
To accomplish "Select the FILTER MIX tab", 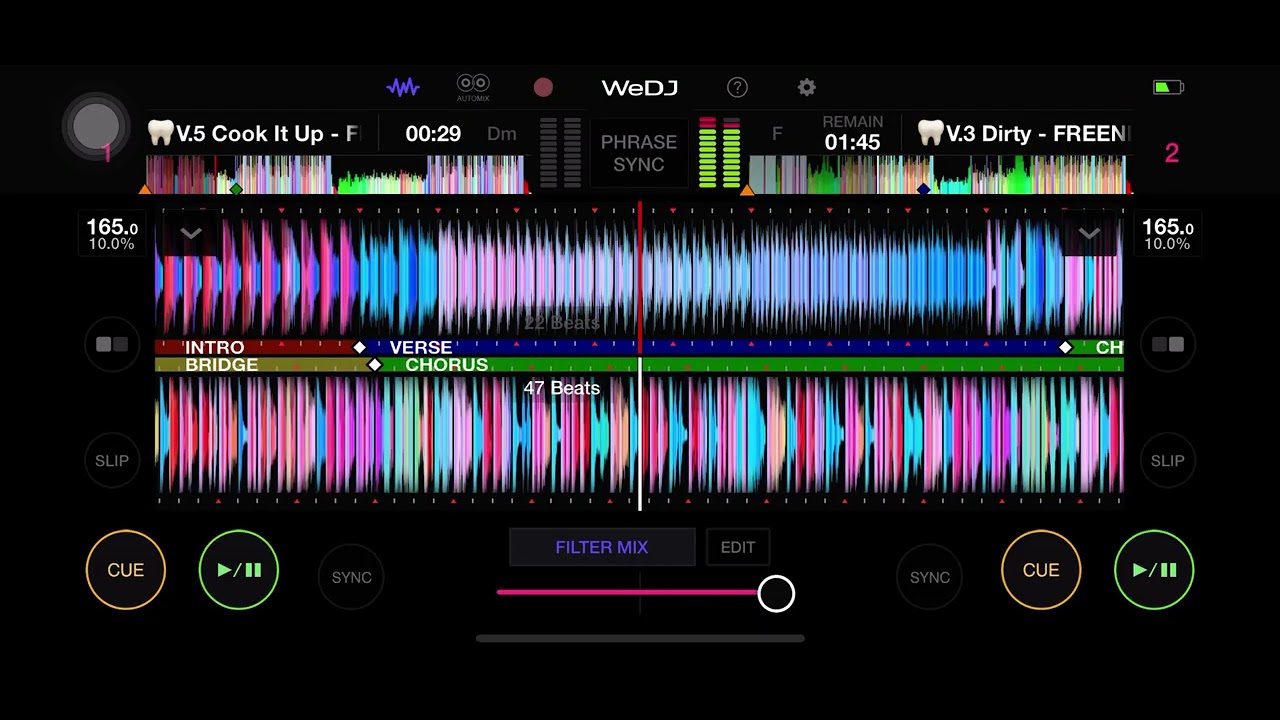I will click(602, 547).
